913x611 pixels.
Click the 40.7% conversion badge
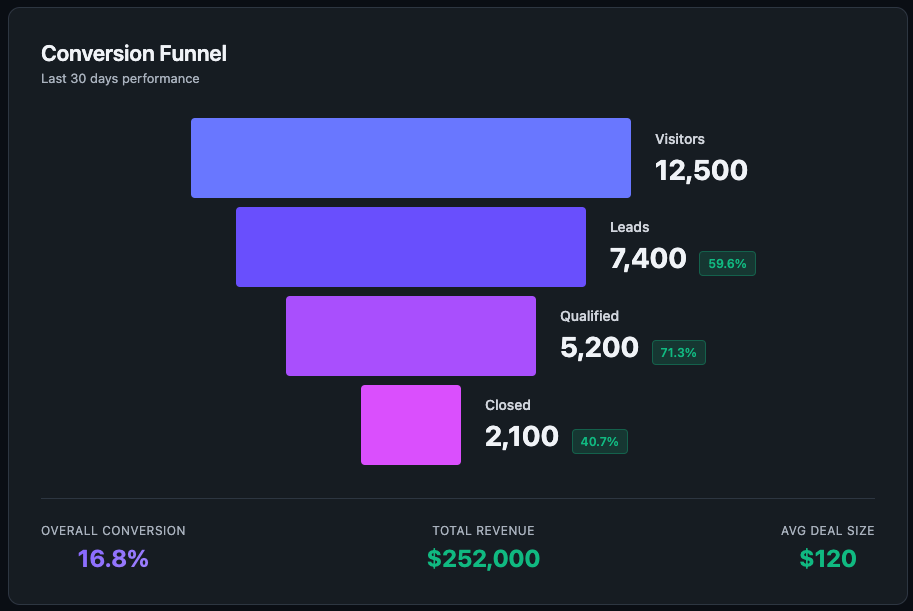(x=599, y=442)
